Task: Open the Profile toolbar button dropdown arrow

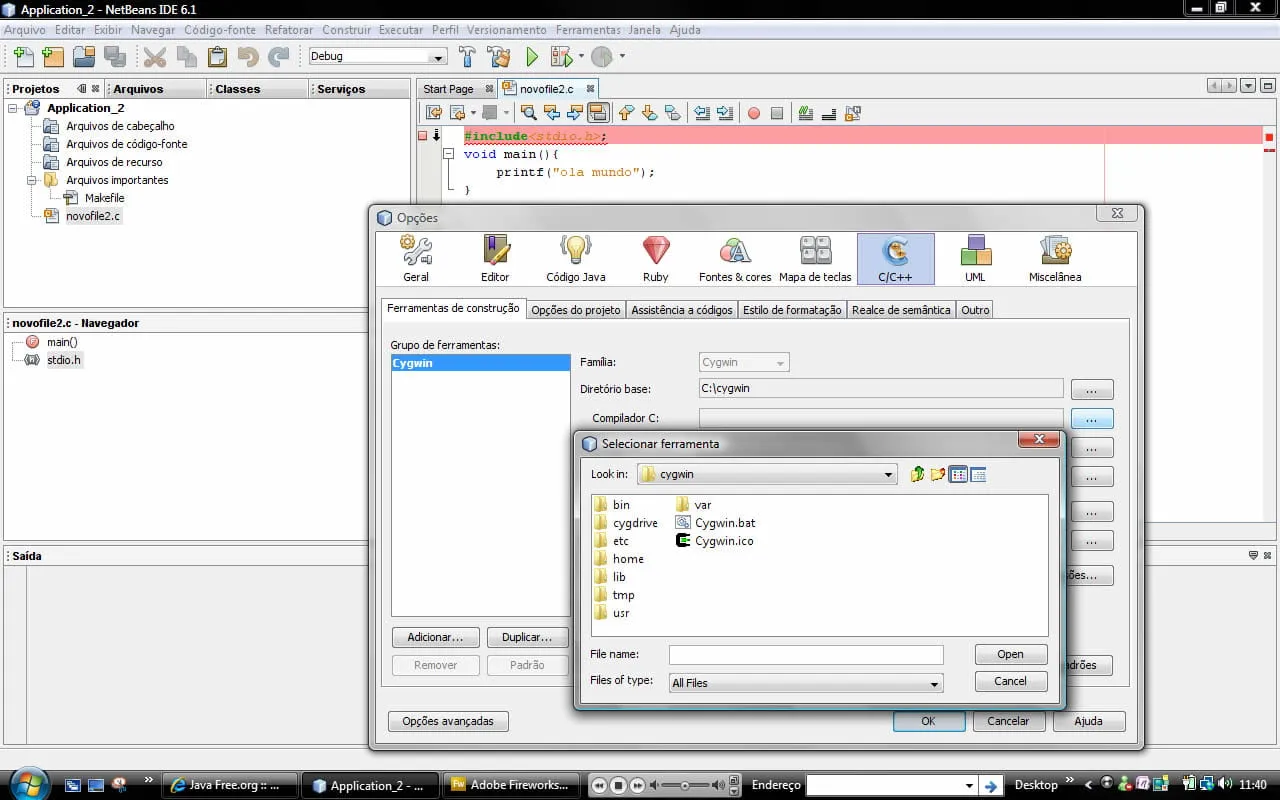Action: (x=622, y=56)
